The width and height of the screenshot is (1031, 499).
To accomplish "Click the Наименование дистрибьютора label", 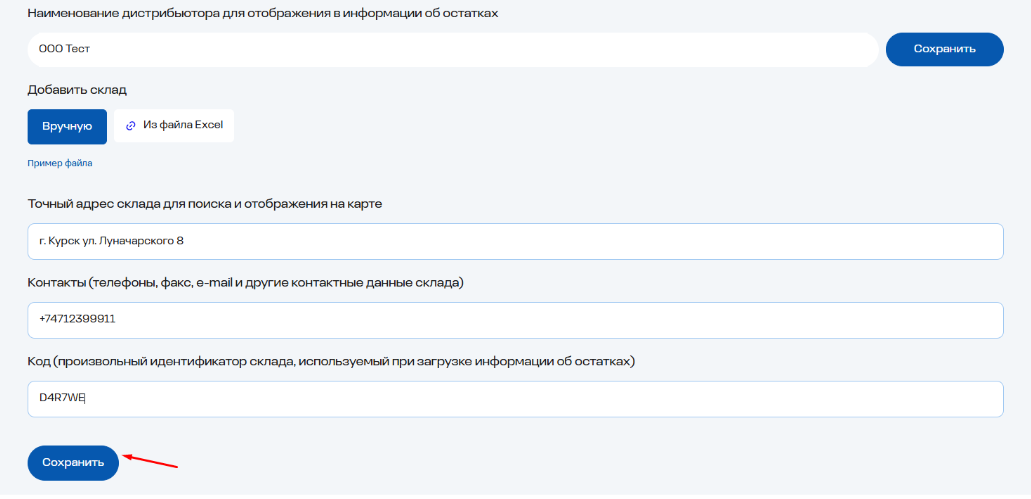I will coord(263,13).
